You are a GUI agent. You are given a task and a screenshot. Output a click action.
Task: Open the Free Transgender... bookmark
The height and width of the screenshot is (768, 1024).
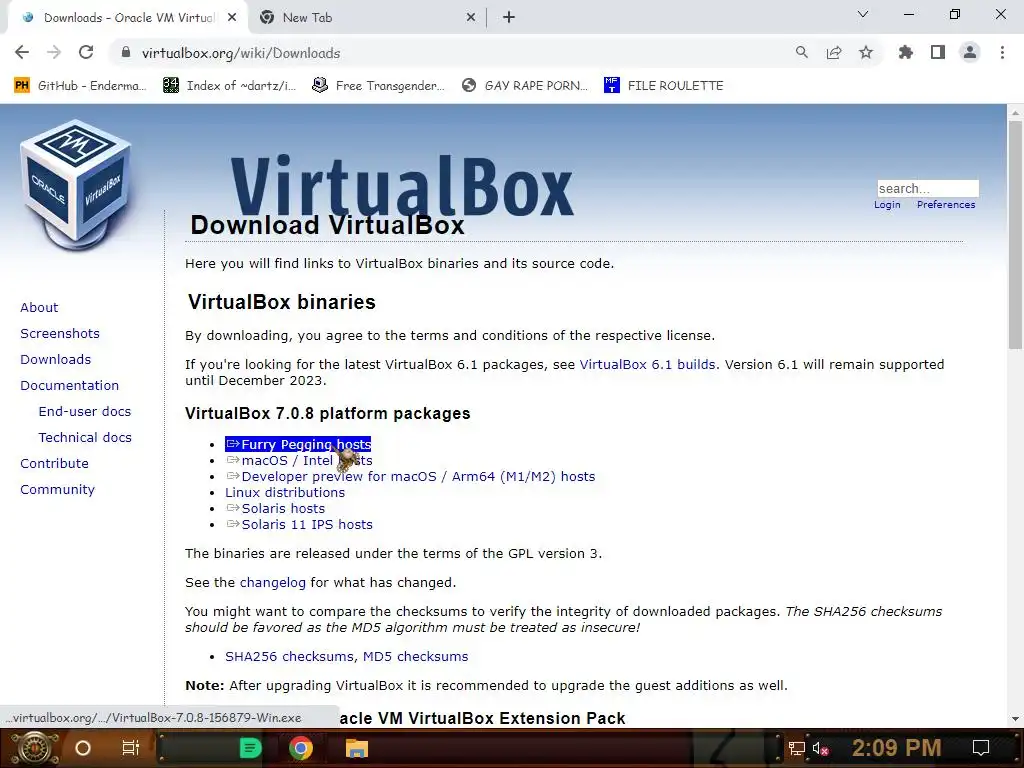(378, 86)
